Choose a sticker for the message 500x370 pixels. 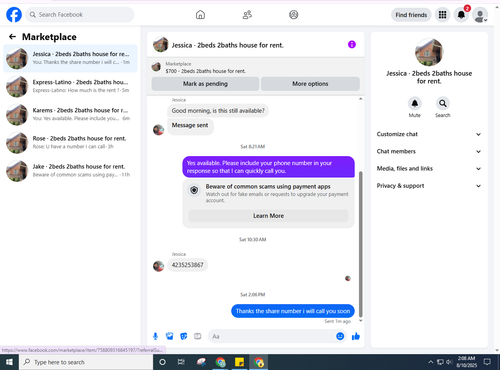click(x=184, y=336)
